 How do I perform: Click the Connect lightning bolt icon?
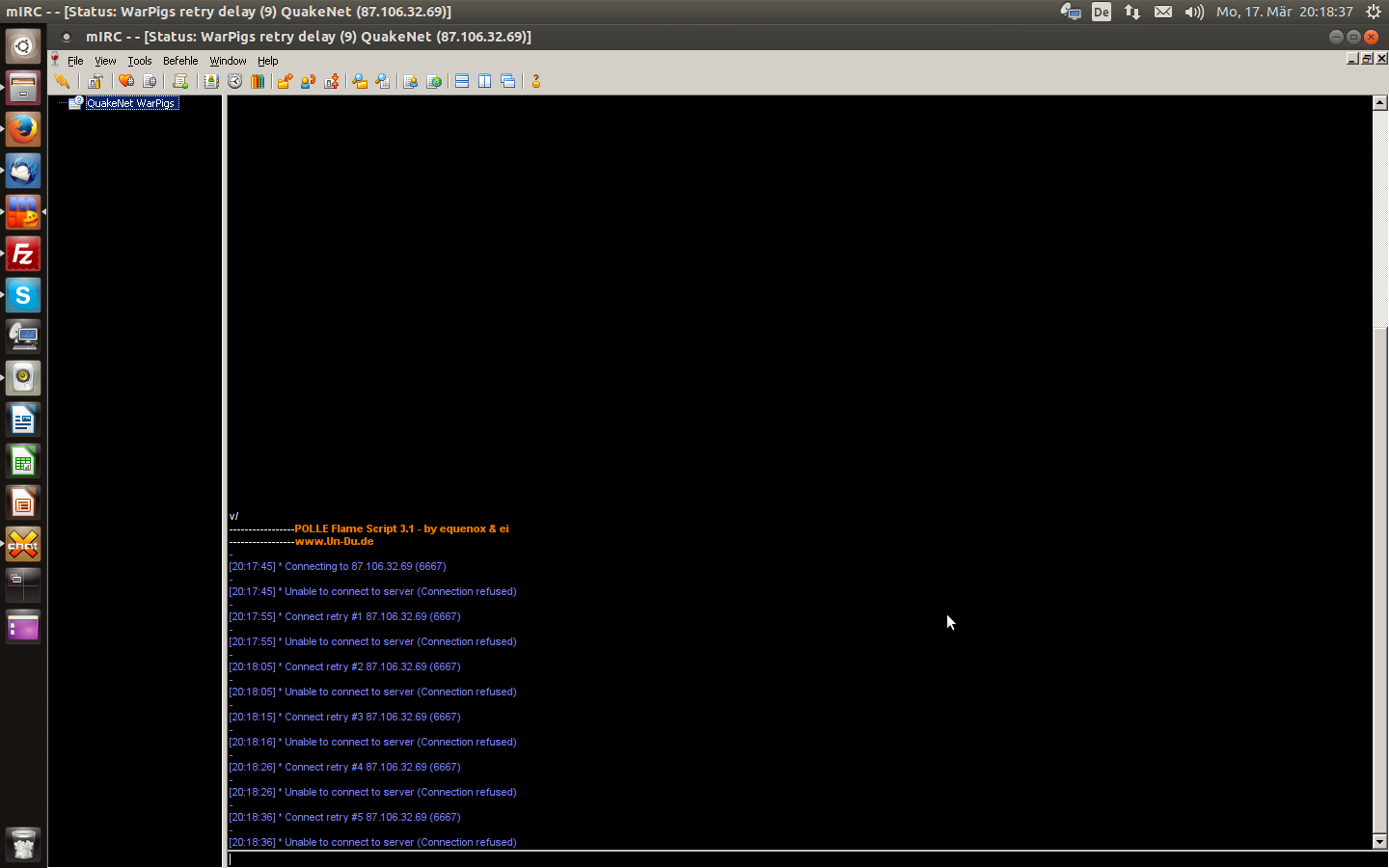62,82
